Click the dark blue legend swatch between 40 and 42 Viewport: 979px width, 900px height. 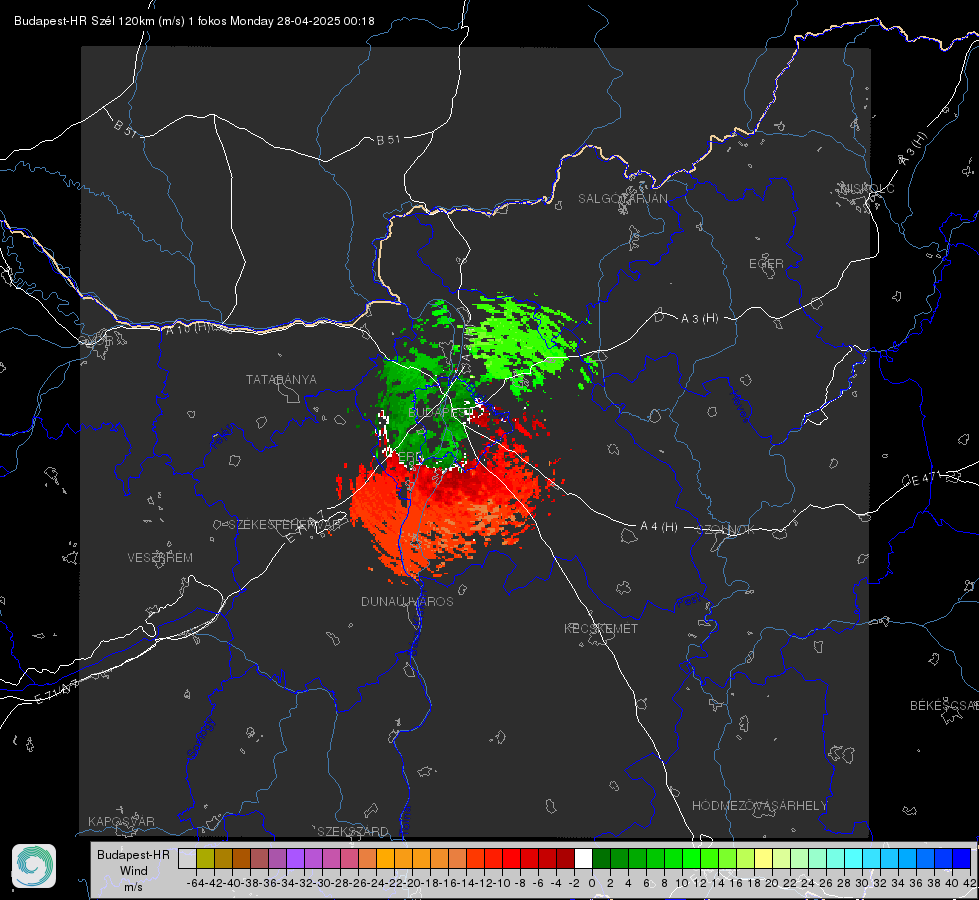(962, 859)
